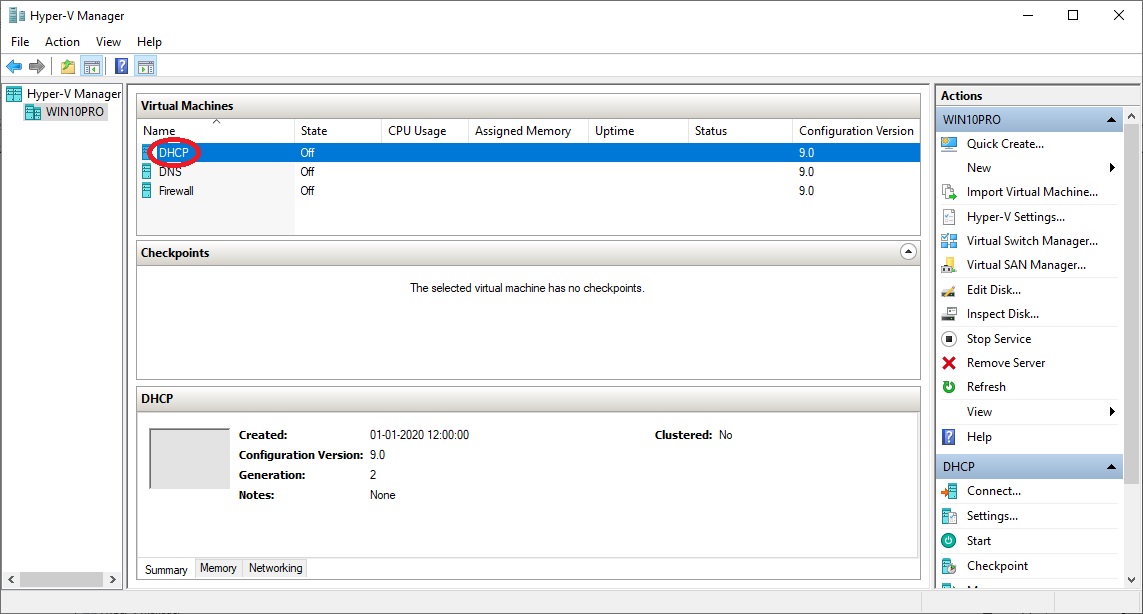Click the Help icon in Actions pane
The height and width of the screenshot is (614, 1143).
tap(949, 437)
